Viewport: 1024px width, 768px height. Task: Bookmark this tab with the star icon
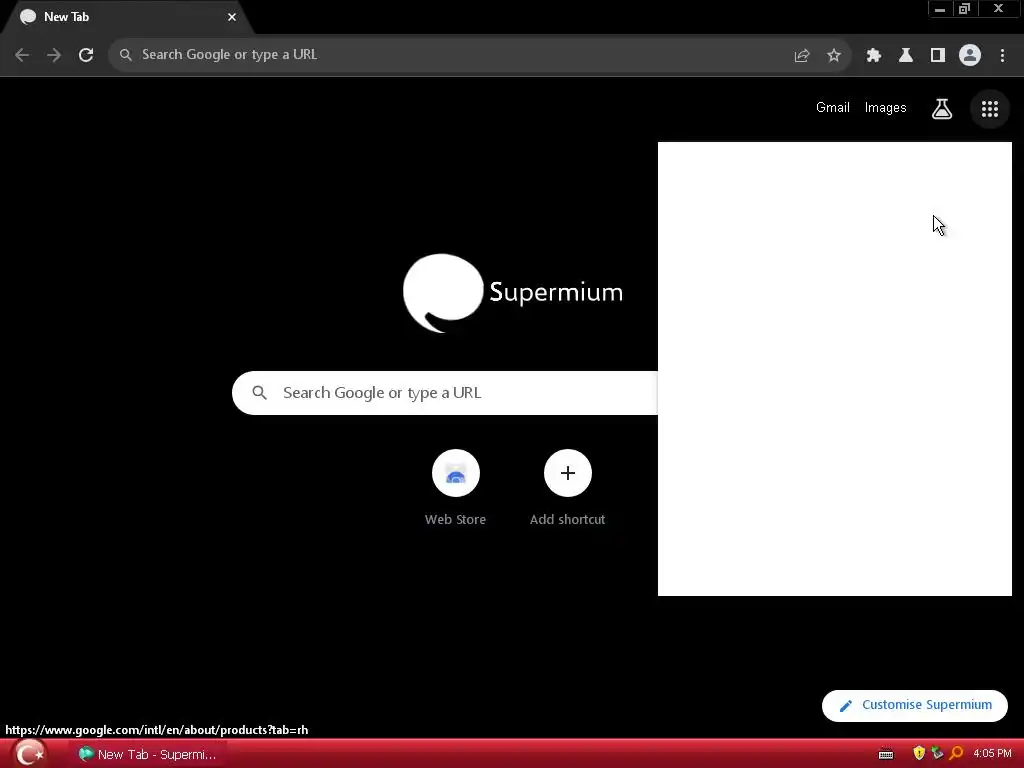833,56
